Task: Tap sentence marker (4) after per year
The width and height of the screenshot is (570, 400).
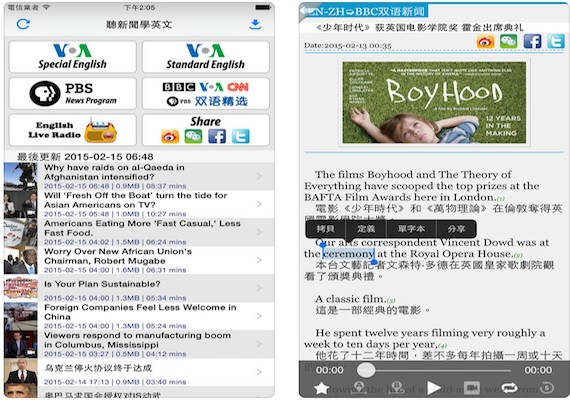Action: click(x=442, y=345)
